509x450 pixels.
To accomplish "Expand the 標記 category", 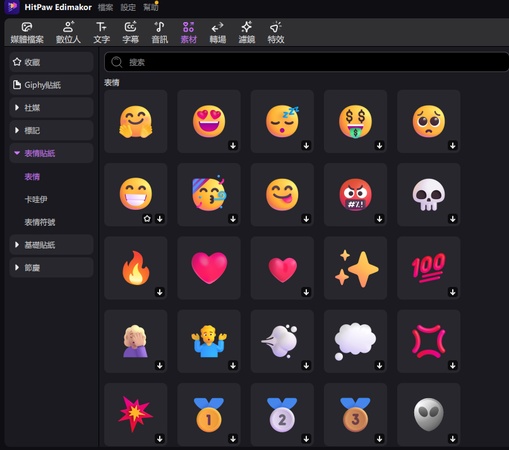I will pyautogui.click(x=51, y=130).
